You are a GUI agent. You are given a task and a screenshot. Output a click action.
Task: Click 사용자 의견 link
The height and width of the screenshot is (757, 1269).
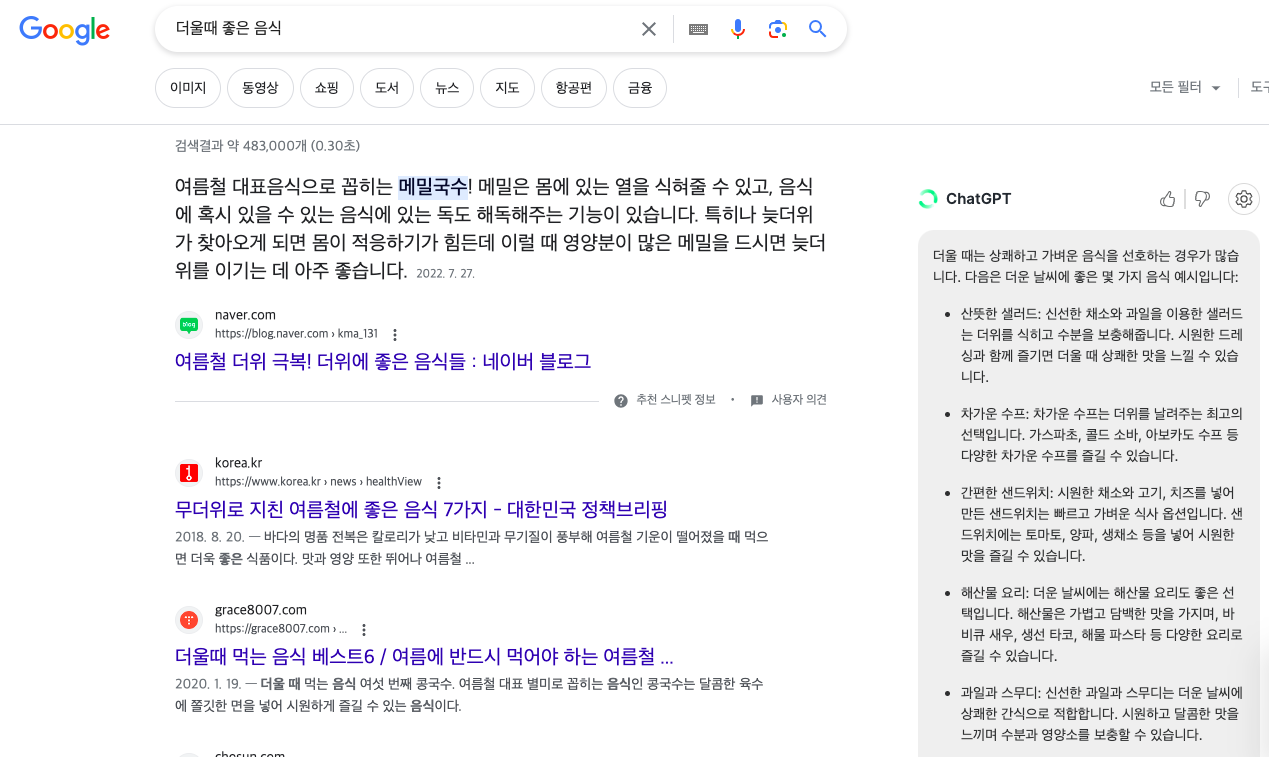click(x=799, y=400)
